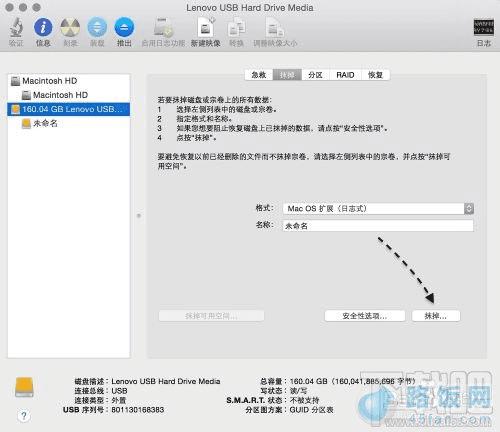
Task: Click the USB serial number 801130168383
Action: (138, 410)
